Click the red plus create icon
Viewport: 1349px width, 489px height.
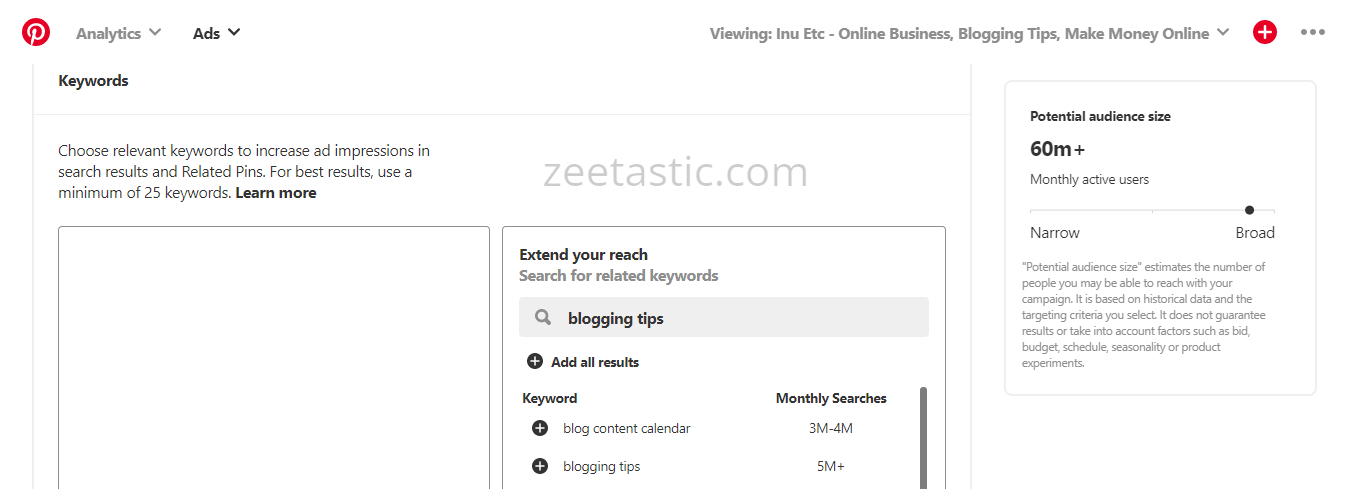pos(1265,33)
